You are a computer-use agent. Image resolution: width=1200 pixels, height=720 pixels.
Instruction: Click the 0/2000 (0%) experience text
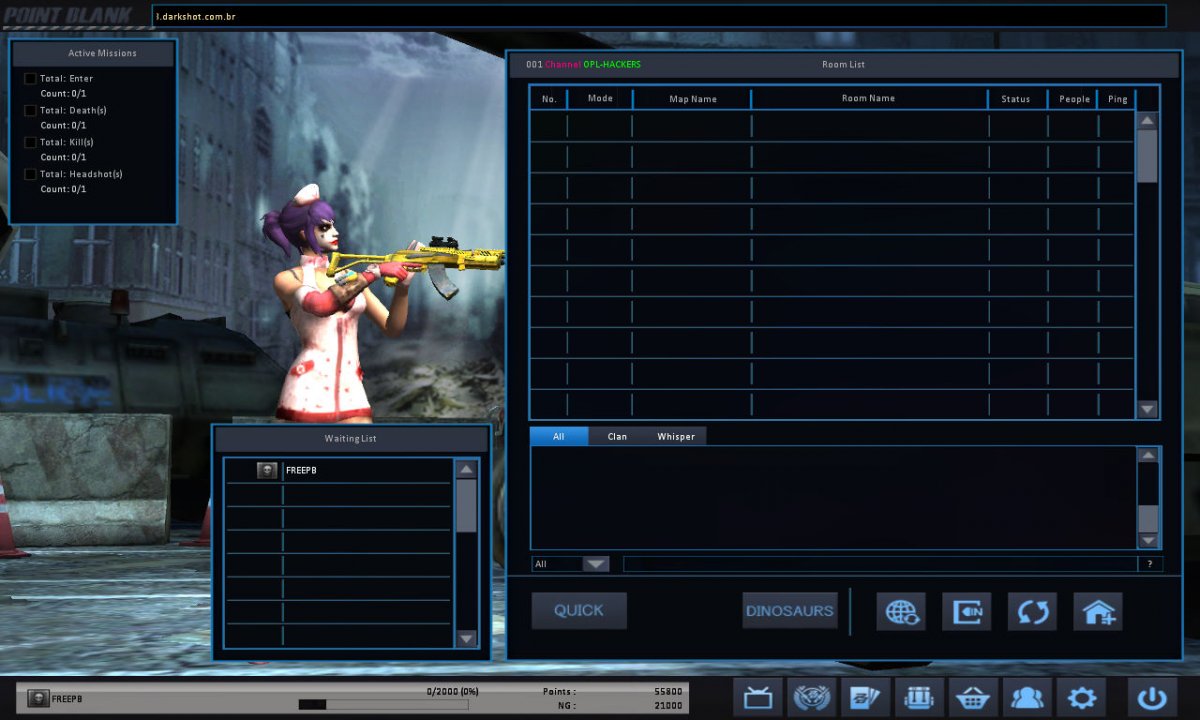(453, 691)
